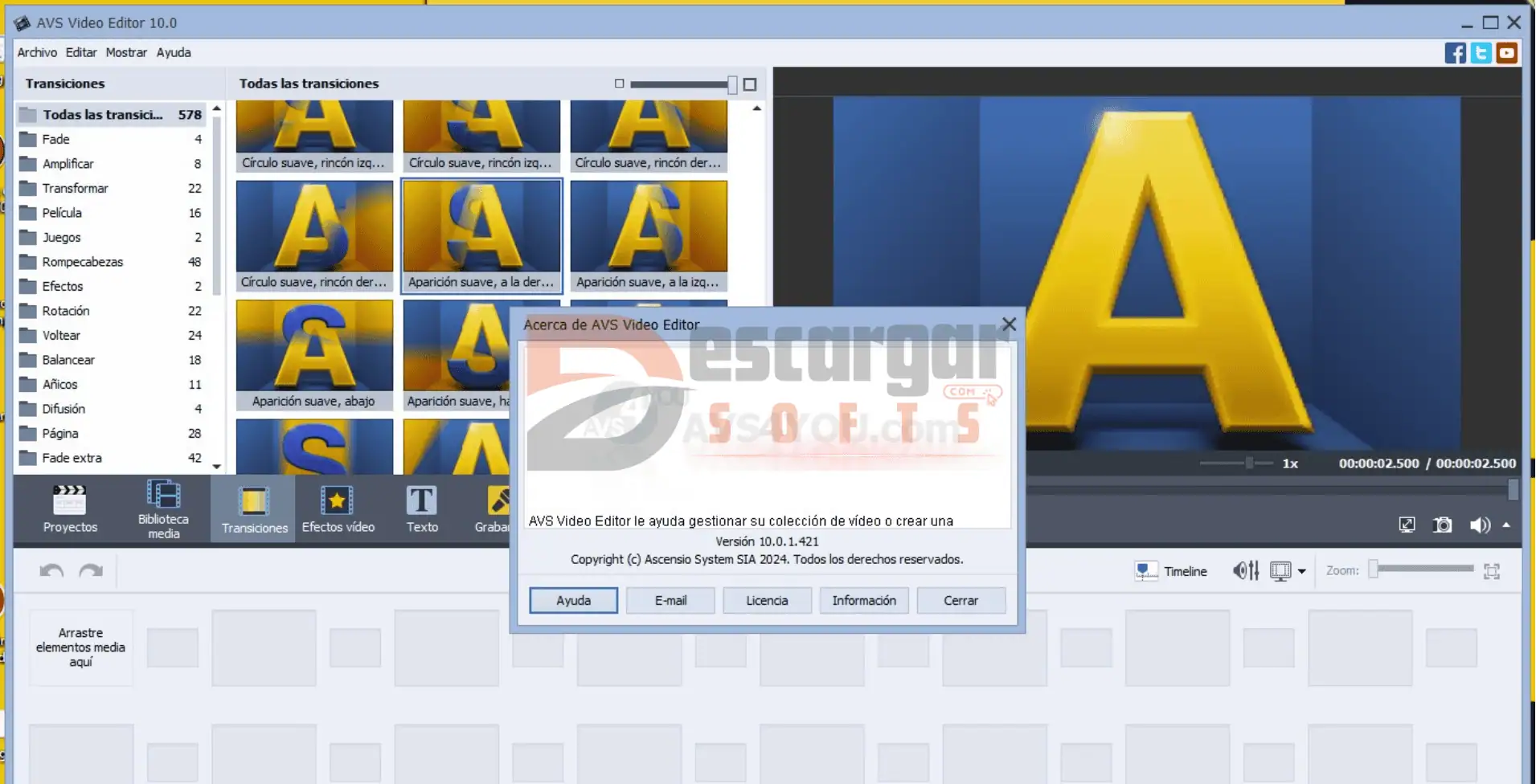Open the Facebook icon link

pos(1455,53)
